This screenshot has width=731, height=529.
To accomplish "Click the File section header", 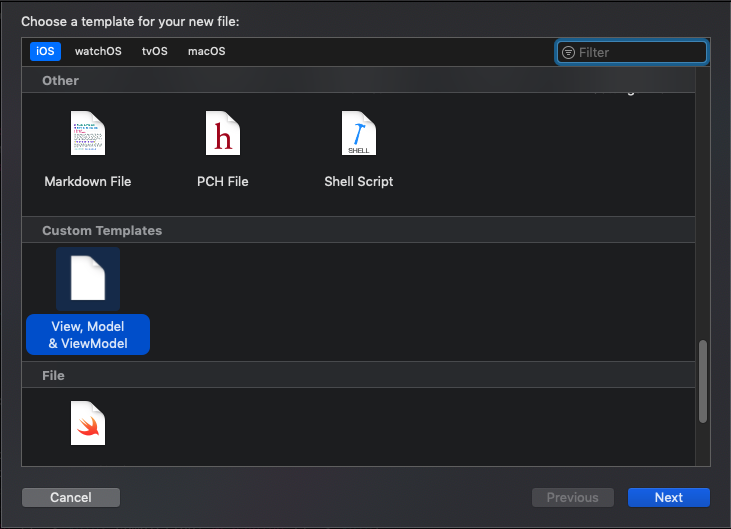I will click(358, 375).
